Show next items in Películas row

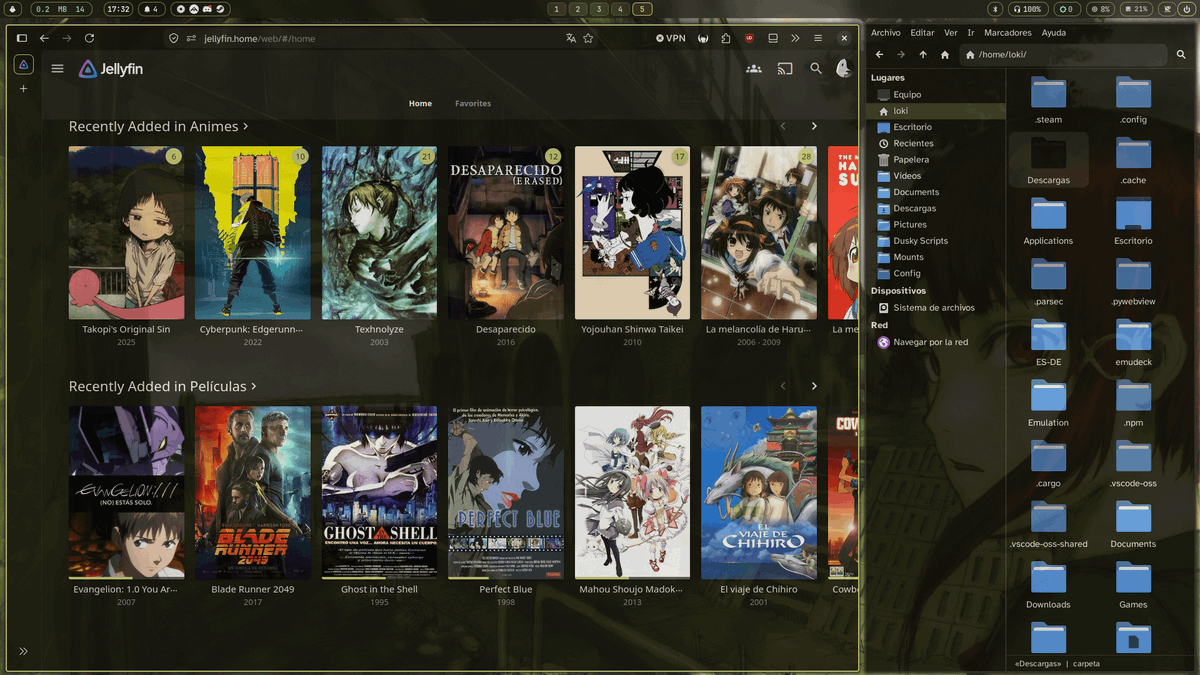click(814, 386)
